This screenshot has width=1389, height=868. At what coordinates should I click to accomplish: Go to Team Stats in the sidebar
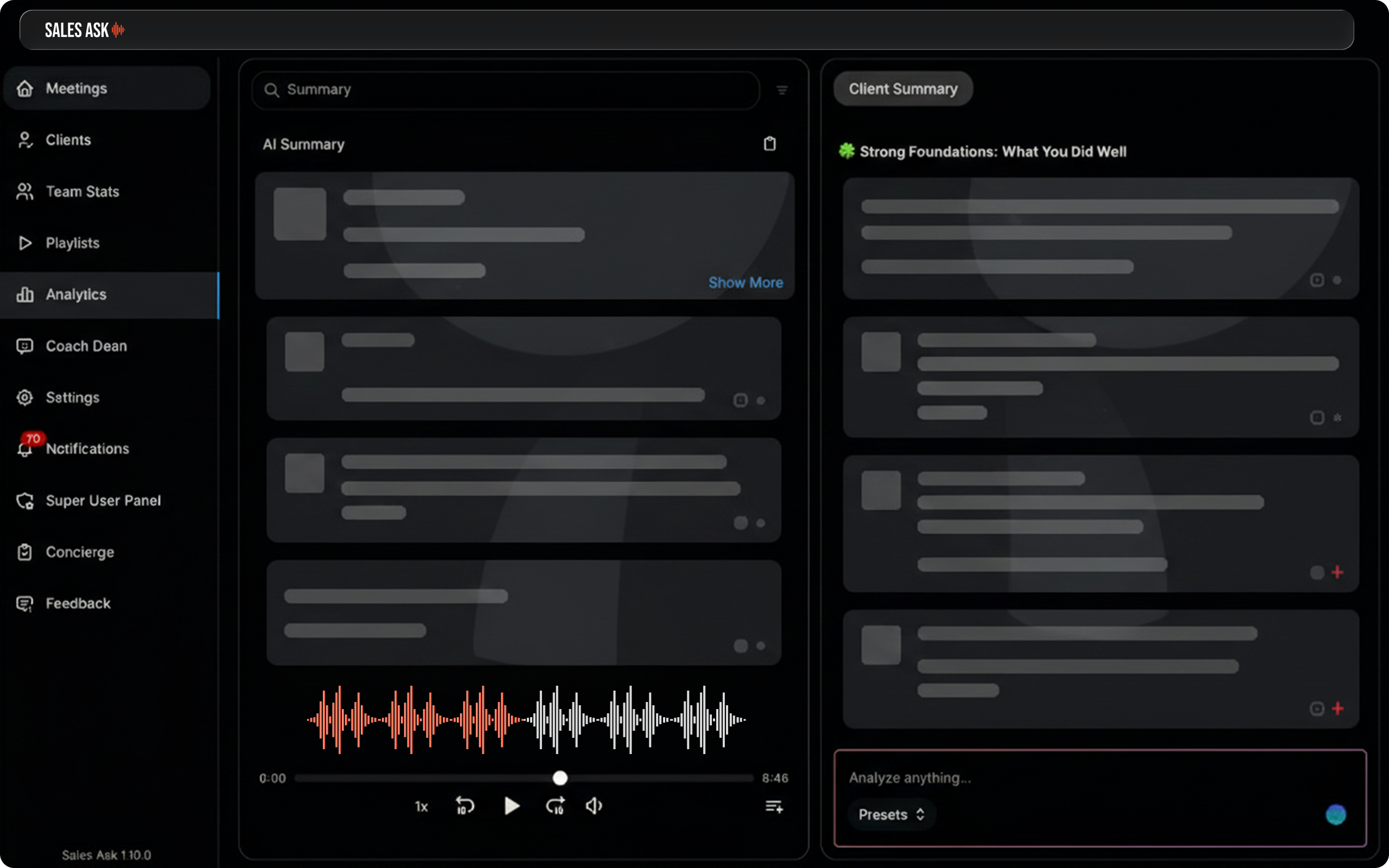point(82,192)
